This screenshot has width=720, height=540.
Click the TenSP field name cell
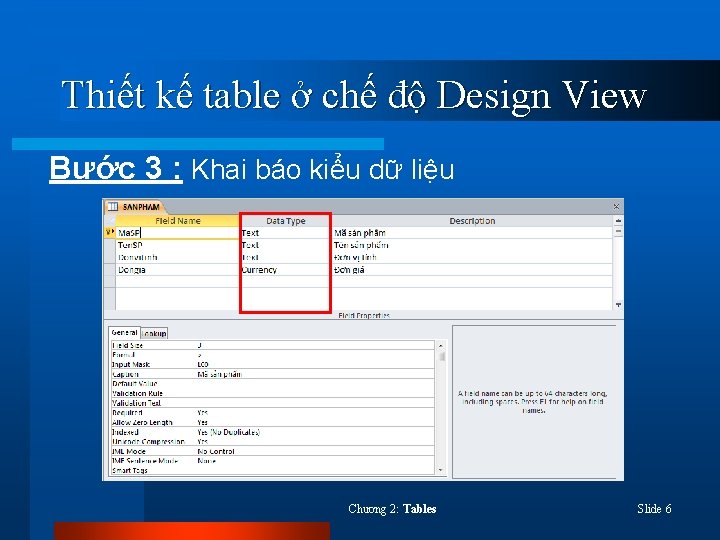177,245
